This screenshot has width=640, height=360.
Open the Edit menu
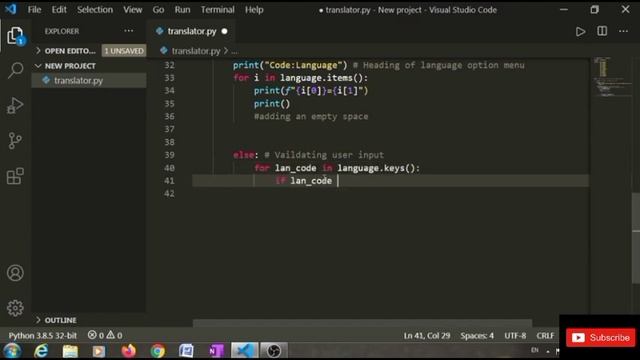pos(59,9)
